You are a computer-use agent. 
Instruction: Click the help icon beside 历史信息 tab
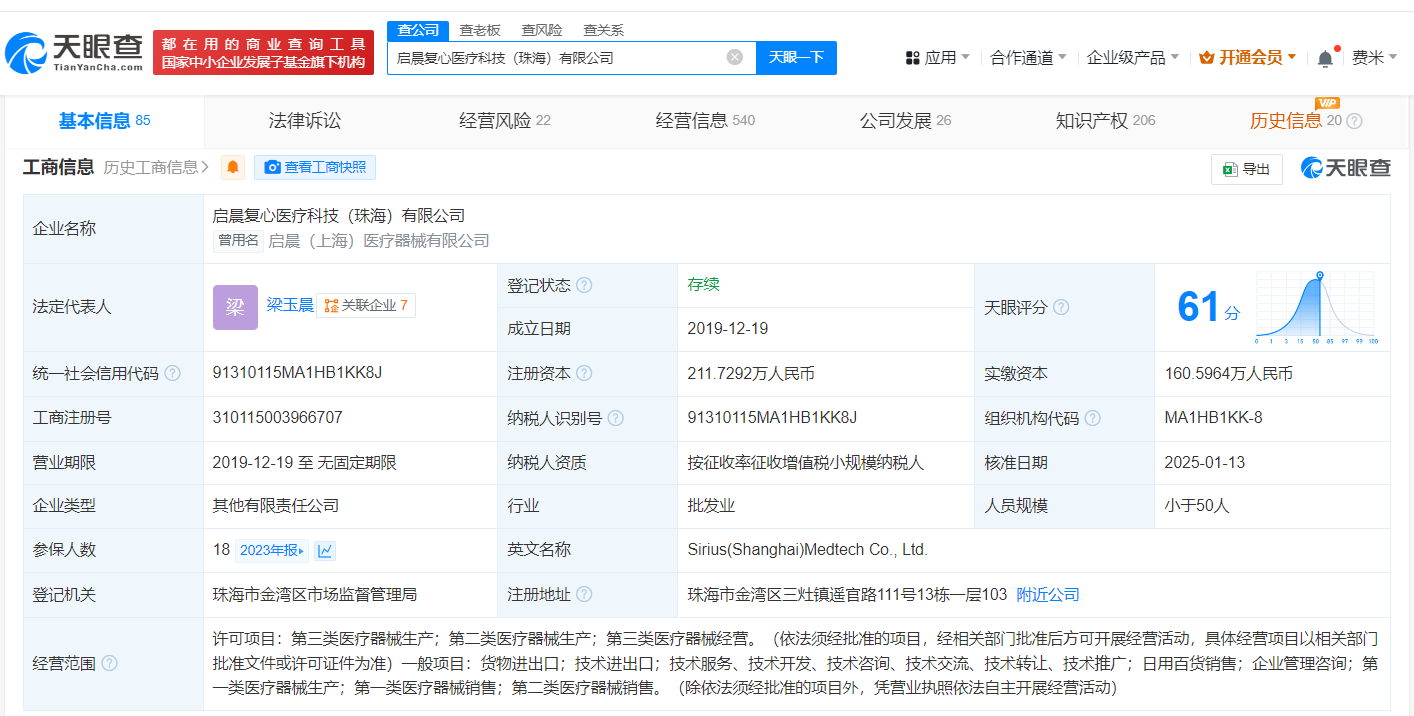(x=1354, y=121)
